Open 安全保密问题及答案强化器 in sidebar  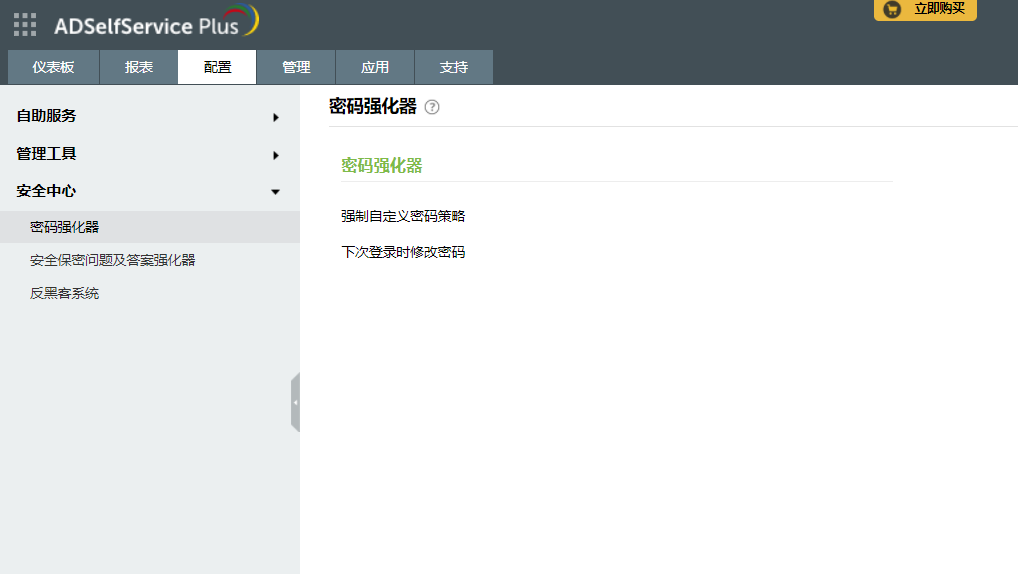[112, 260]
